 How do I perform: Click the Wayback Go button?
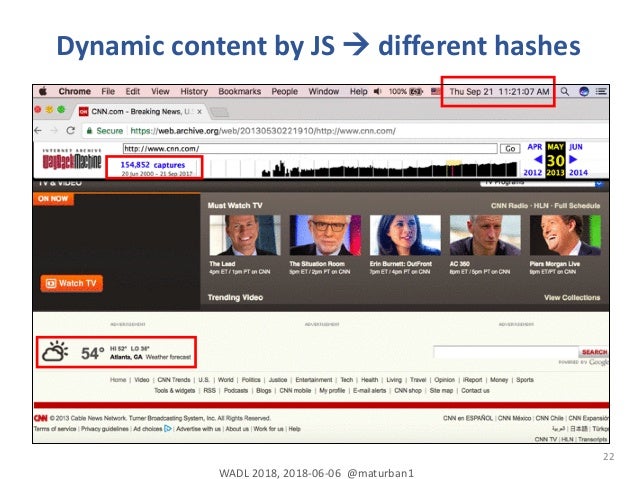click(x=510, y=149)
